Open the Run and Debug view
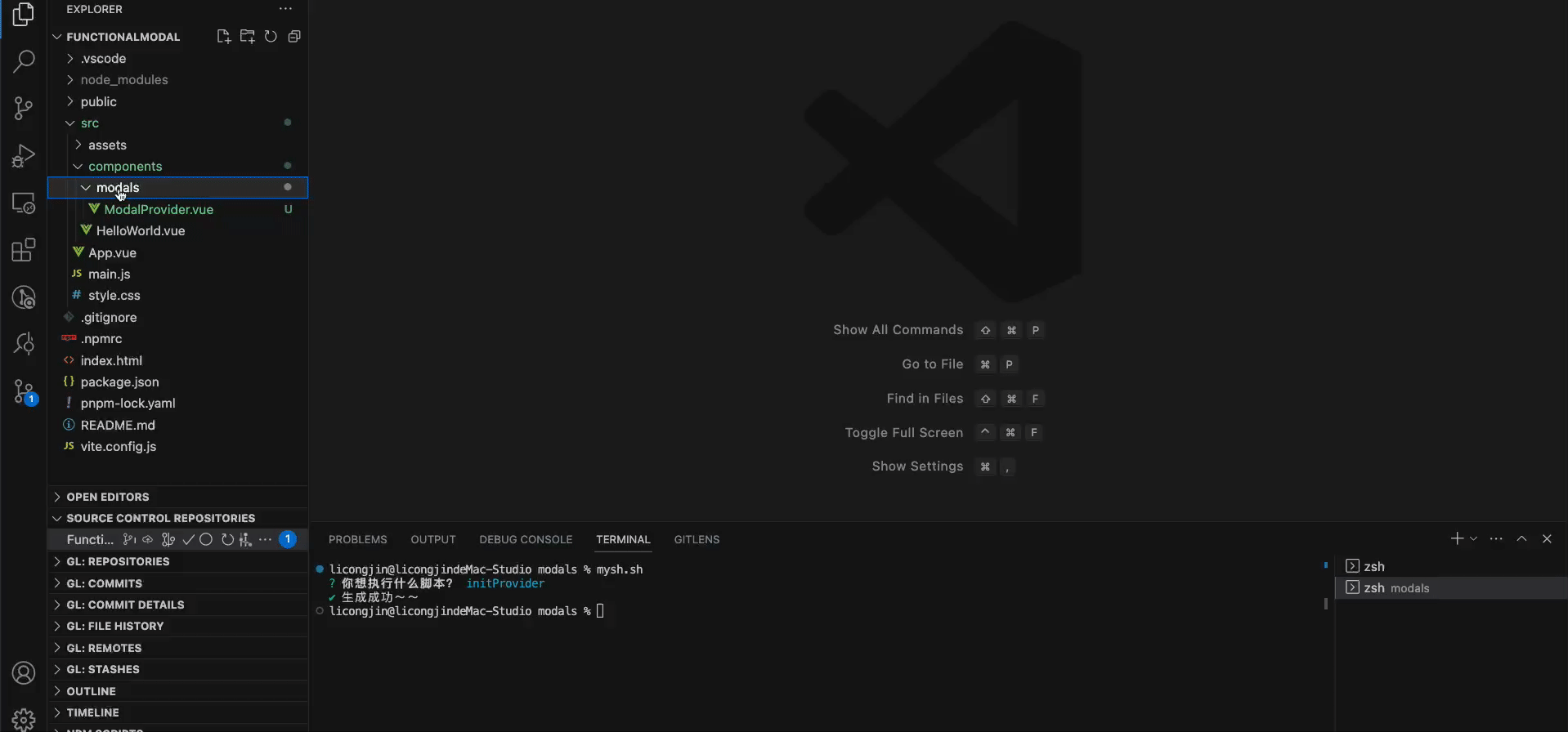Screen dimensions: 1568x732 pos(24,156)
